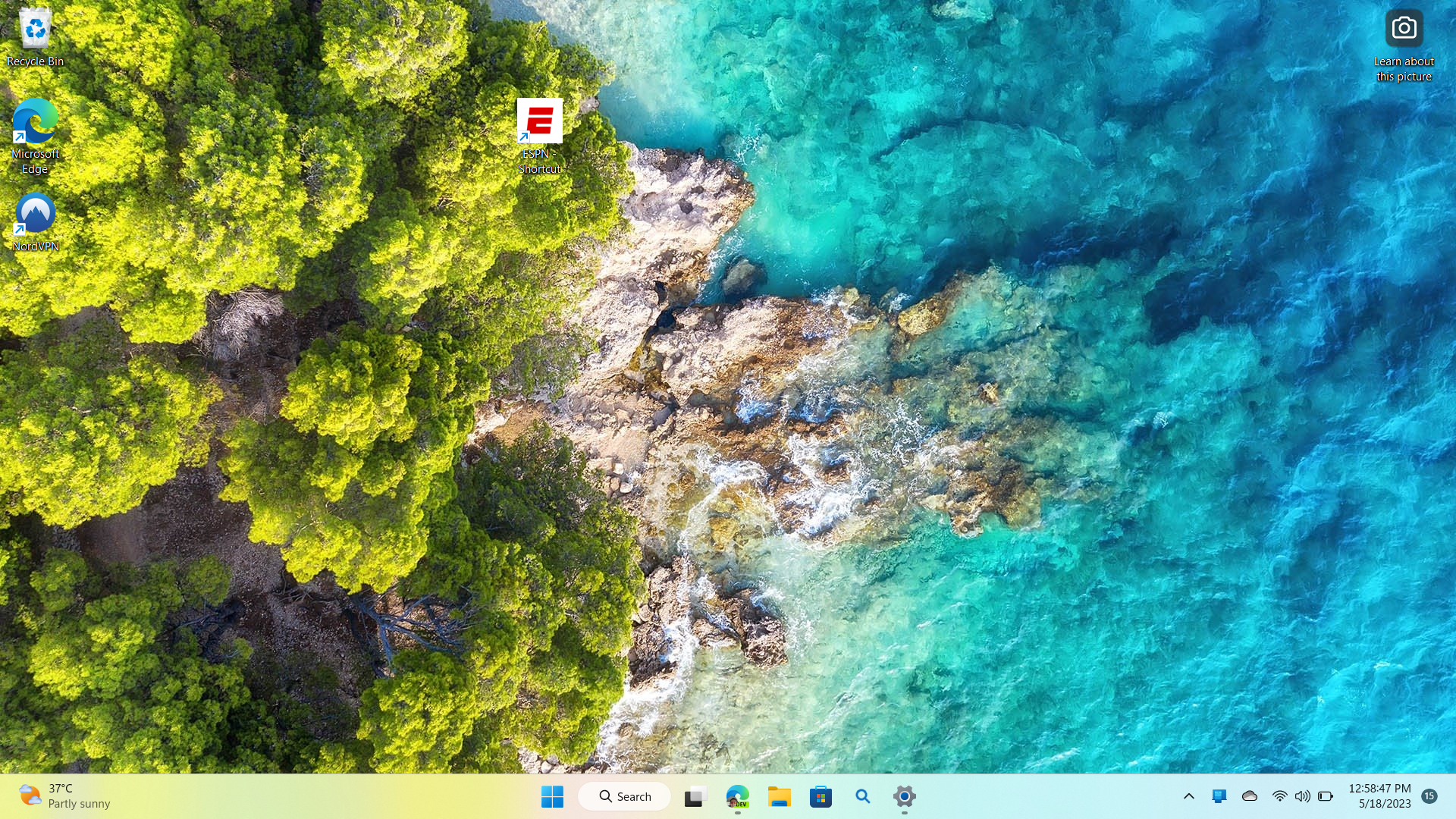Open Wi-Fi network quick settings

click(x=1279, y=796)
